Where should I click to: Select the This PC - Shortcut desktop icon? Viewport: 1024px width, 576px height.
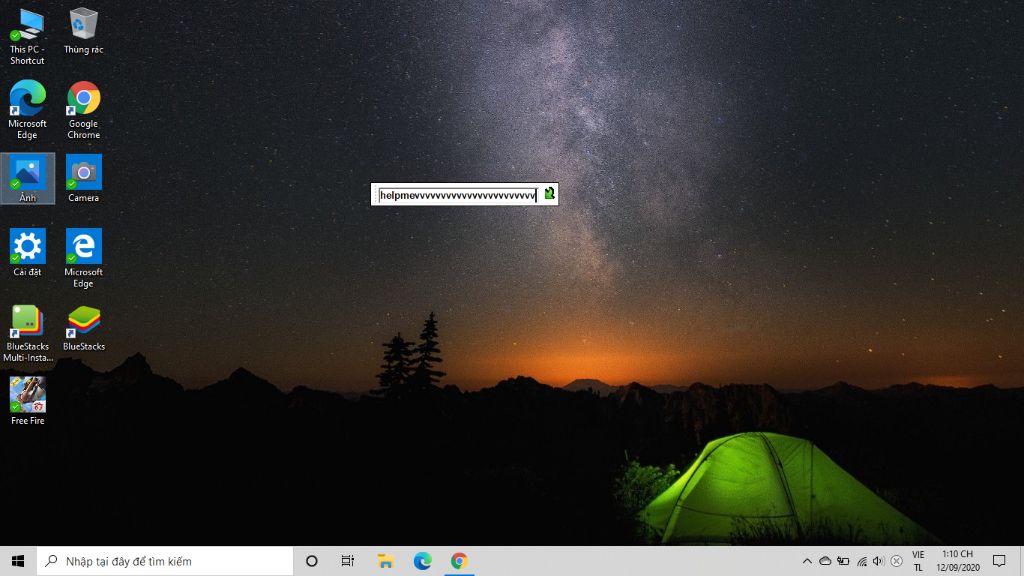[27, 37]
